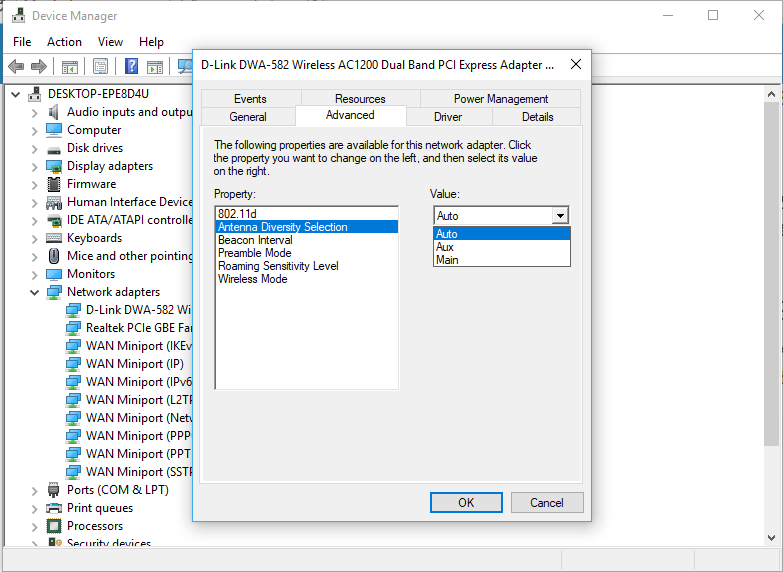
Task: Select the Beacon Interval property
Action: [307, 240]
